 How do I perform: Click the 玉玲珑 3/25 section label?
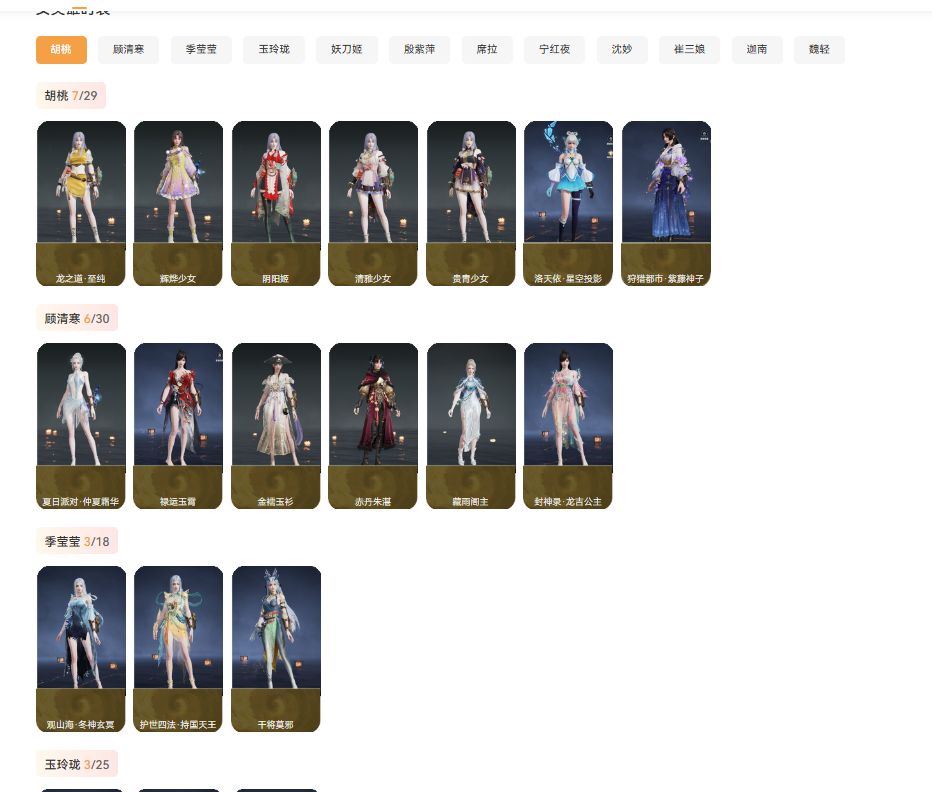tap(77, 764)
